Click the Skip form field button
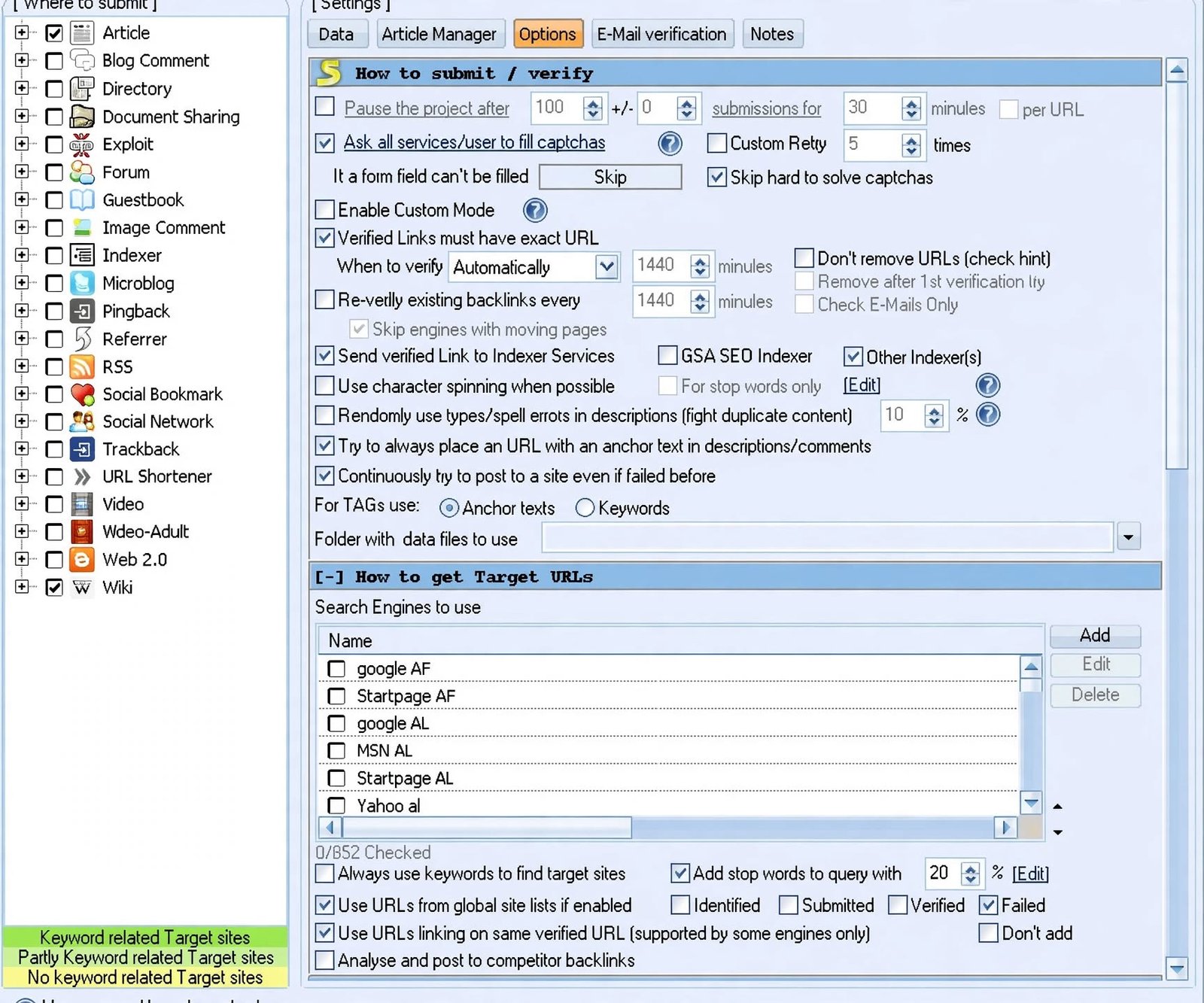Screen dimensions: 1204x1003 pos(610,177)
